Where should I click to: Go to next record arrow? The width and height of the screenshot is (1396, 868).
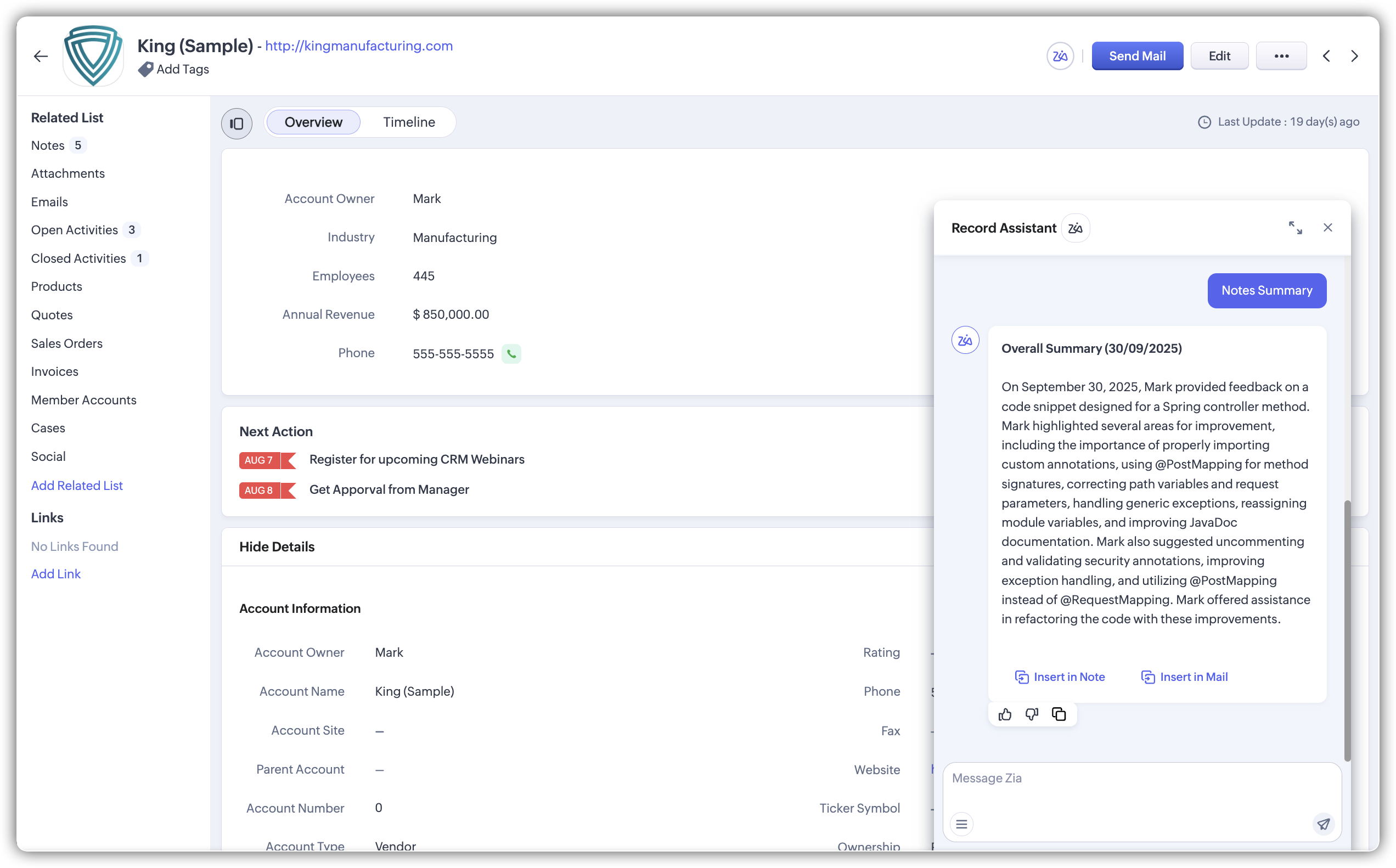(1355, 57)
